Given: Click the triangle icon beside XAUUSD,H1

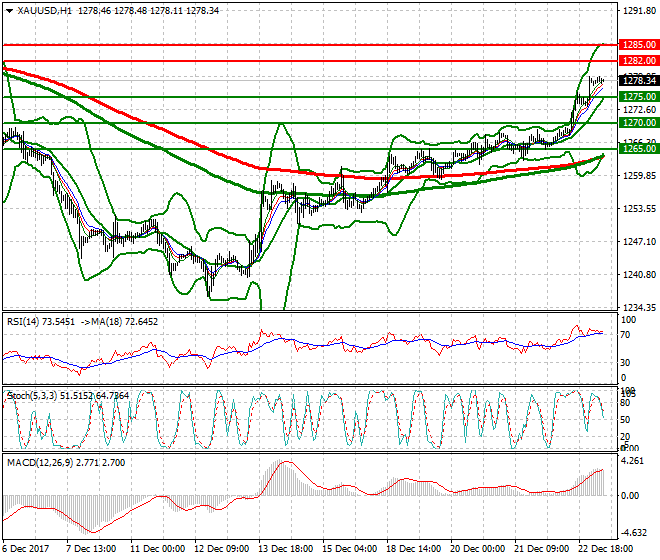Looking at the screenshot, I should 9,10.
